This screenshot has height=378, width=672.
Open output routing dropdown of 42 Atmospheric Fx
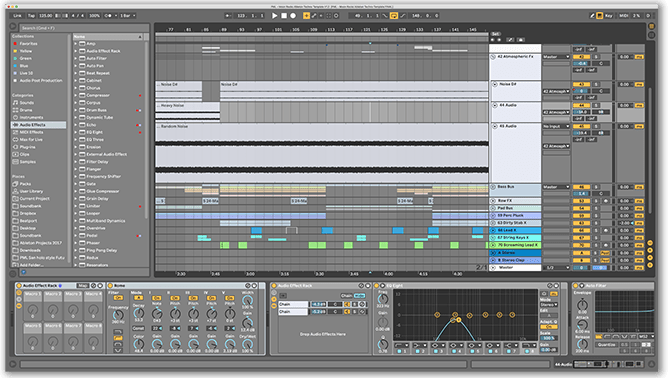(556, 57)
